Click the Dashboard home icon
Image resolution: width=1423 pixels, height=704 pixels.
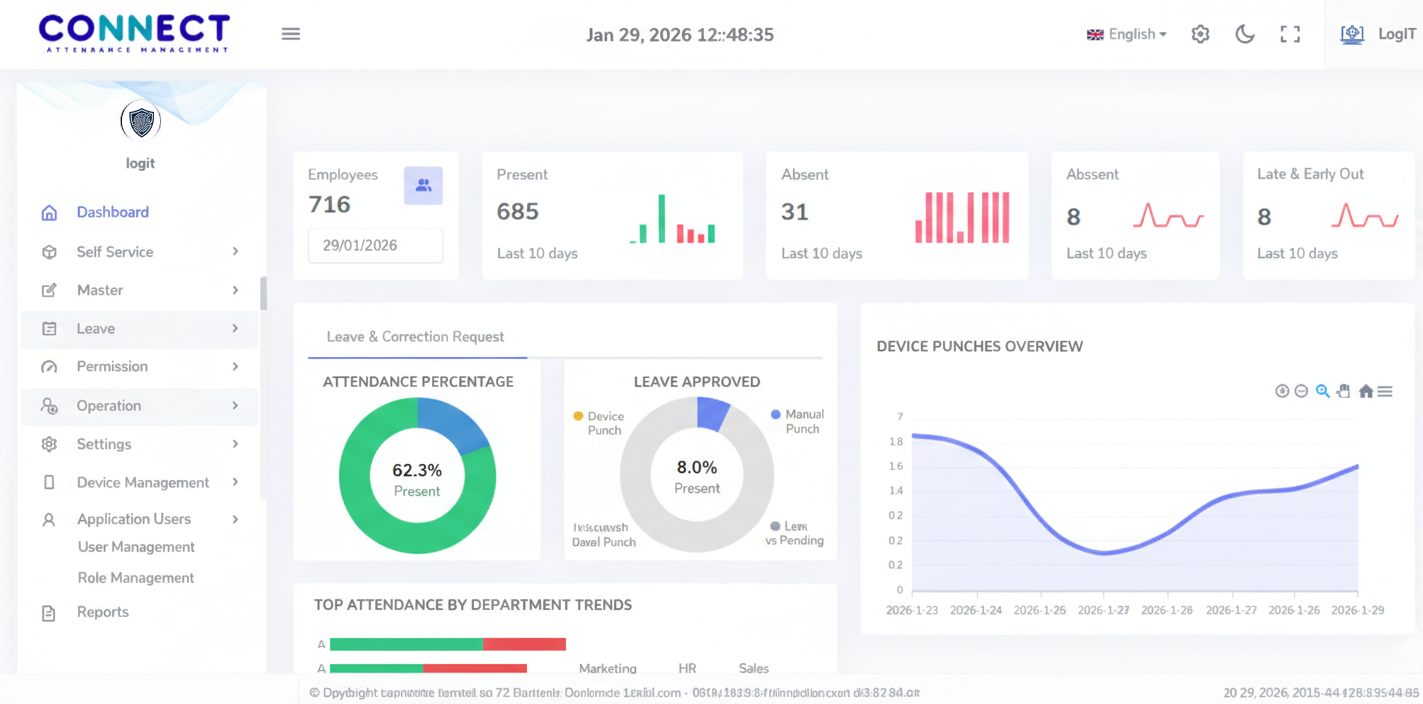[x=49, y=212]
